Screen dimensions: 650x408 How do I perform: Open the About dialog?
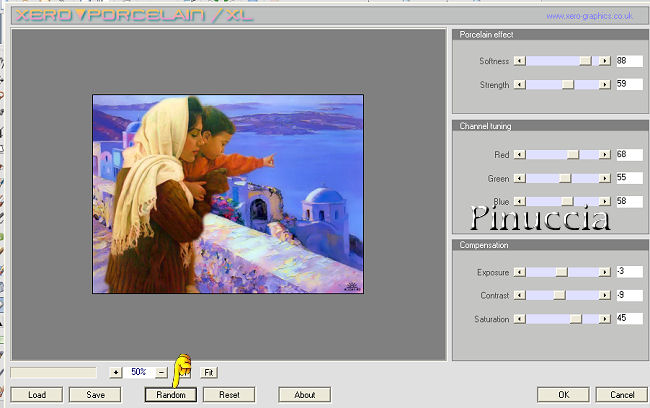click(x=305, y=395)
